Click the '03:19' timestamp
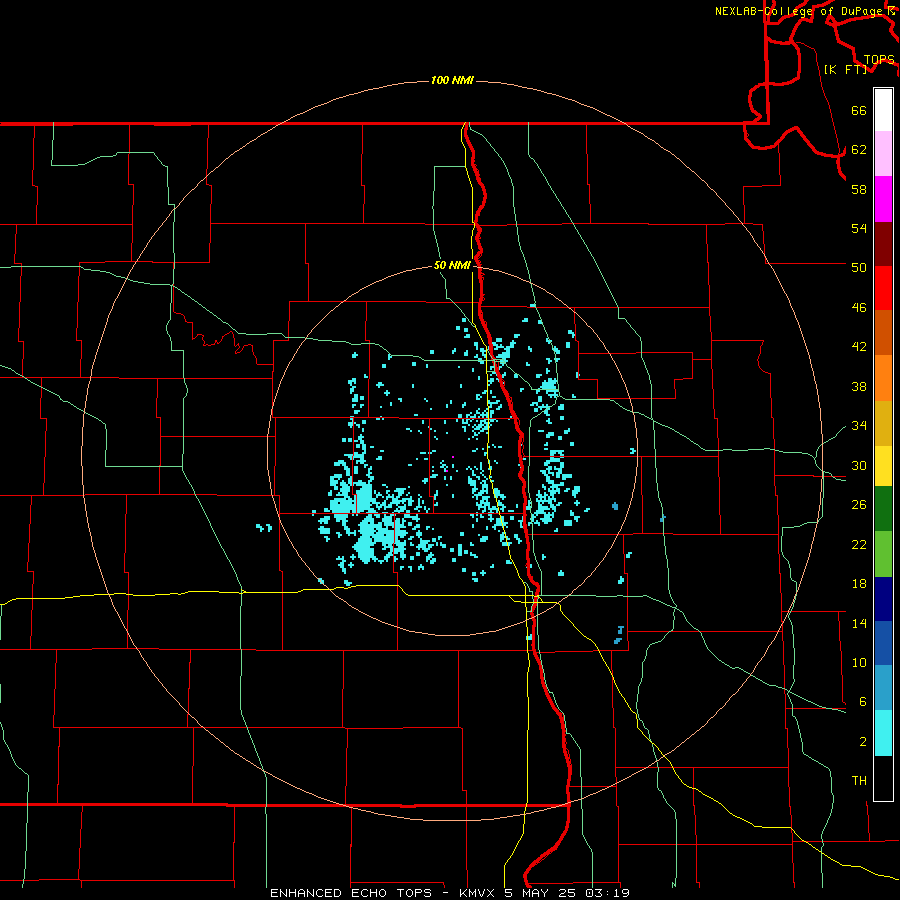The image size is (900, 900). point(607,893)
